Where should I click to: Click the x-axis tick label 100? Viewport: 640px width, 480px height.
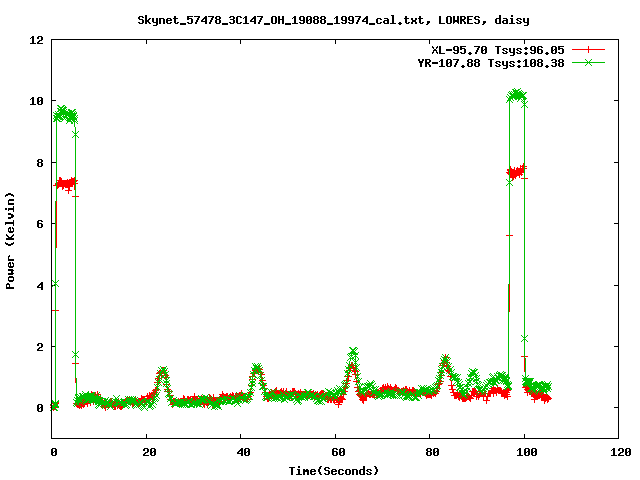(x=527, y=452)
